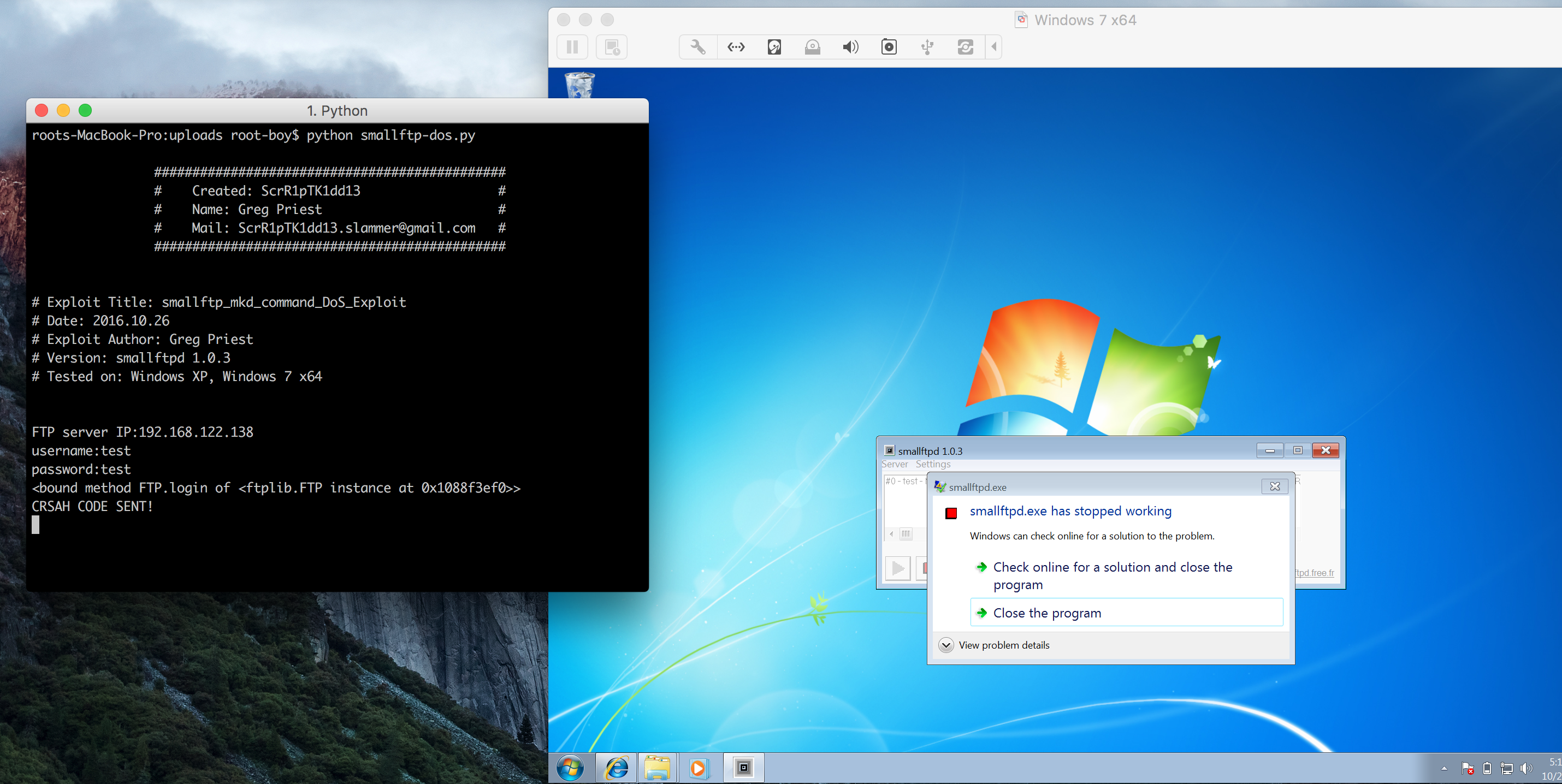1562x784 pixels.
Task: Minimize the Python terminal with yellow button
Action: click(64, 110)
